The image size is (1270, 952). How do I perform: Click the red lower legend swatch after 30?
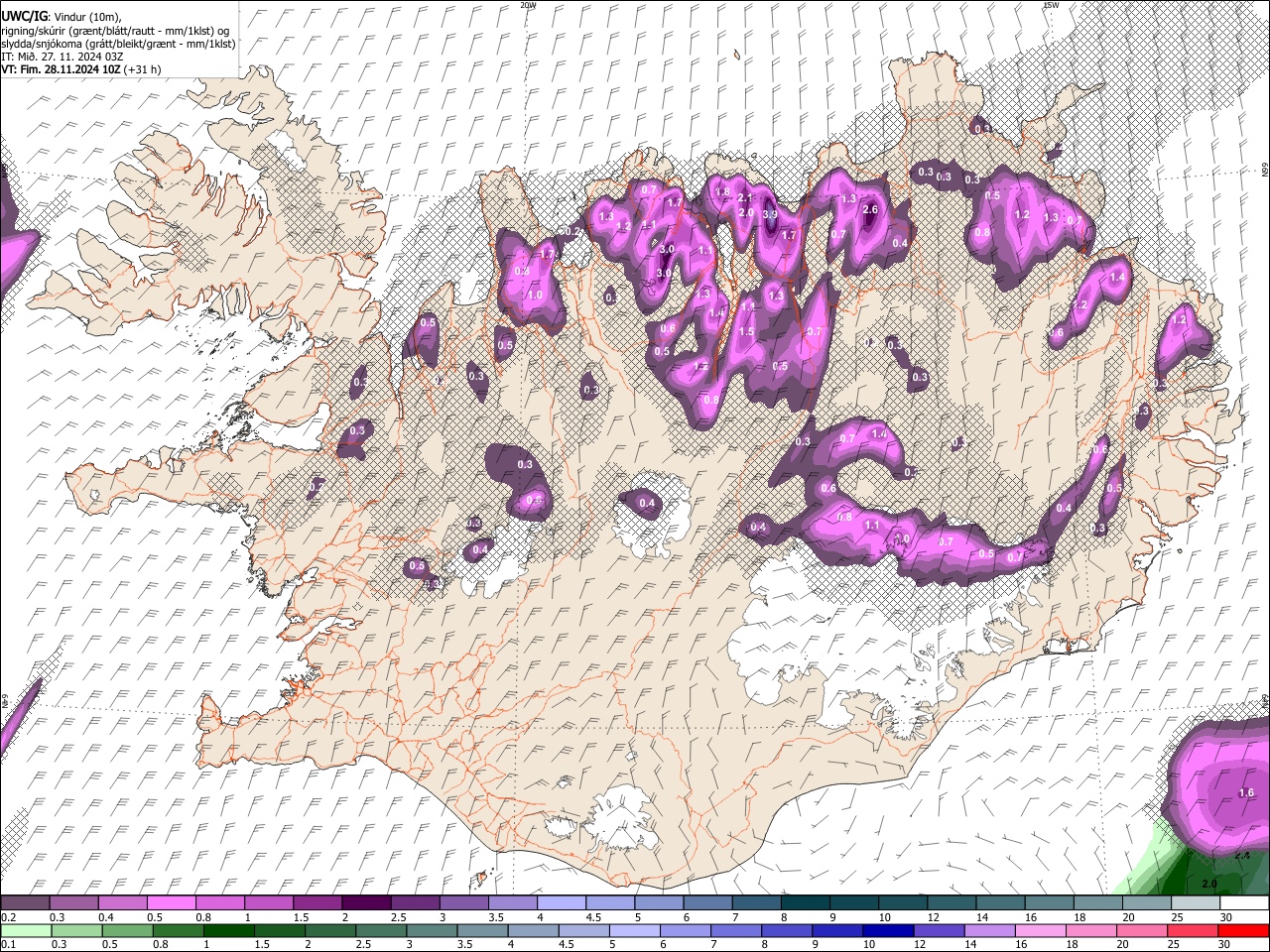(1243, 930)
